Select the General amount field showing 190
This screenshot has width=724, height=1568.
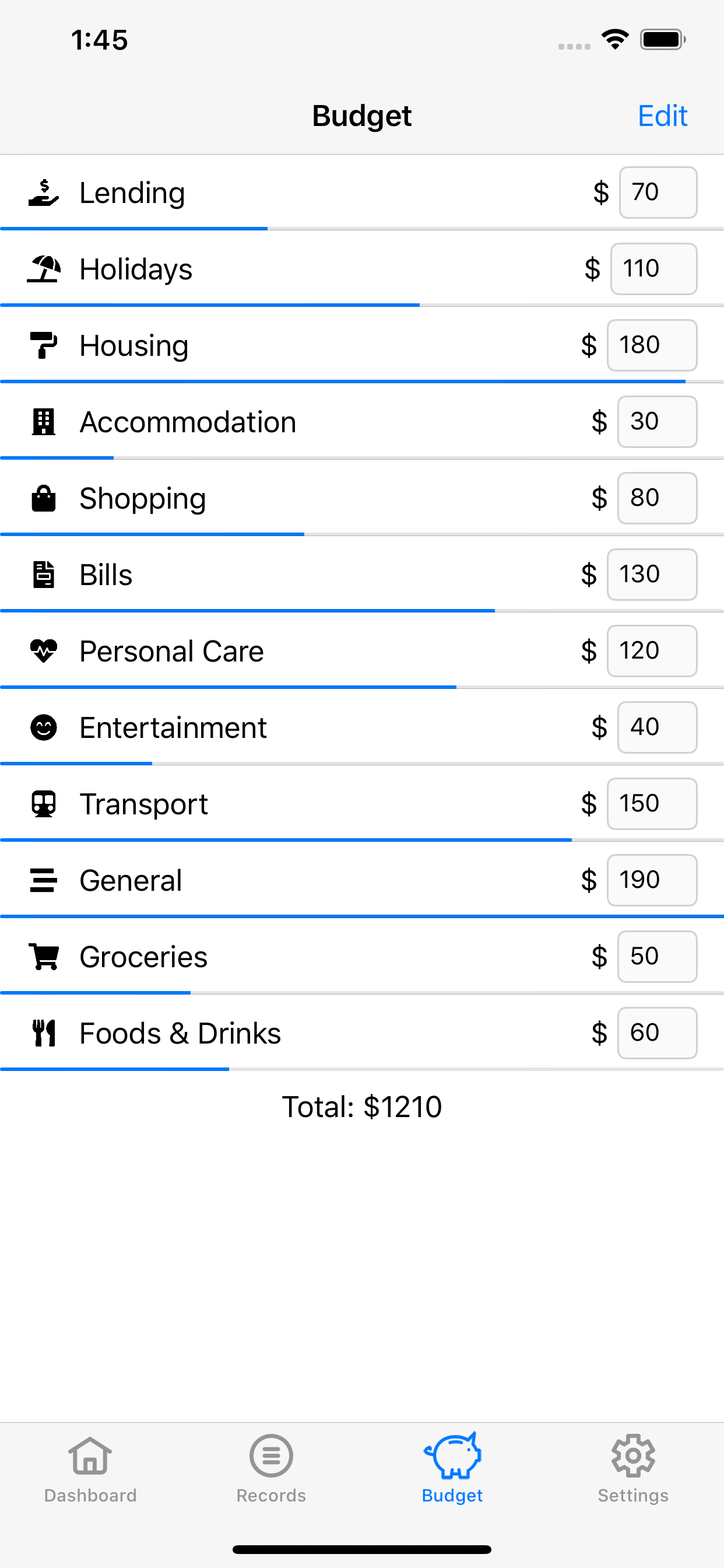pyautogui.click(x=652, y=880)
